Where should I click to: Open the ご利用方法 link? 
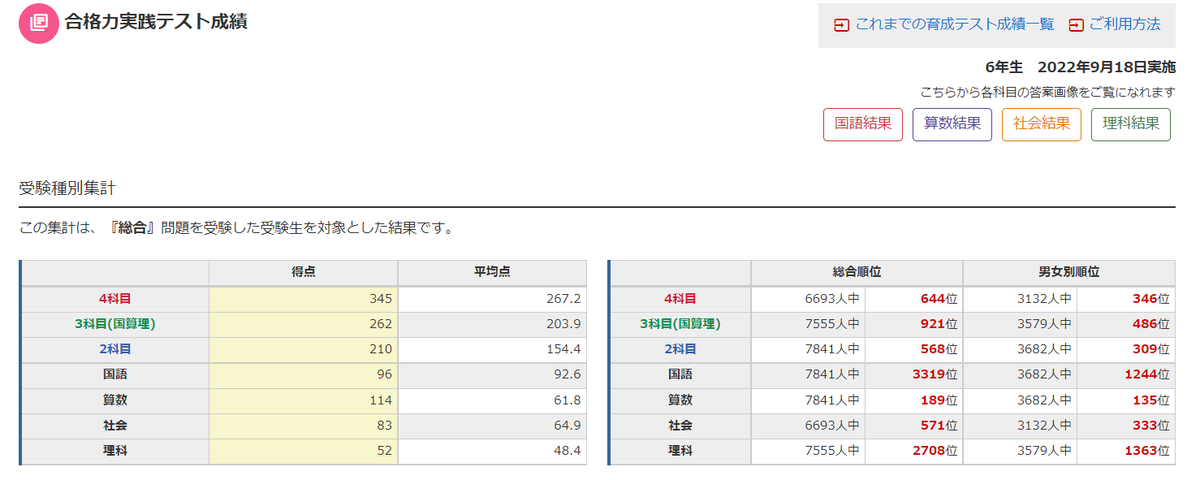click(1125, 24)
